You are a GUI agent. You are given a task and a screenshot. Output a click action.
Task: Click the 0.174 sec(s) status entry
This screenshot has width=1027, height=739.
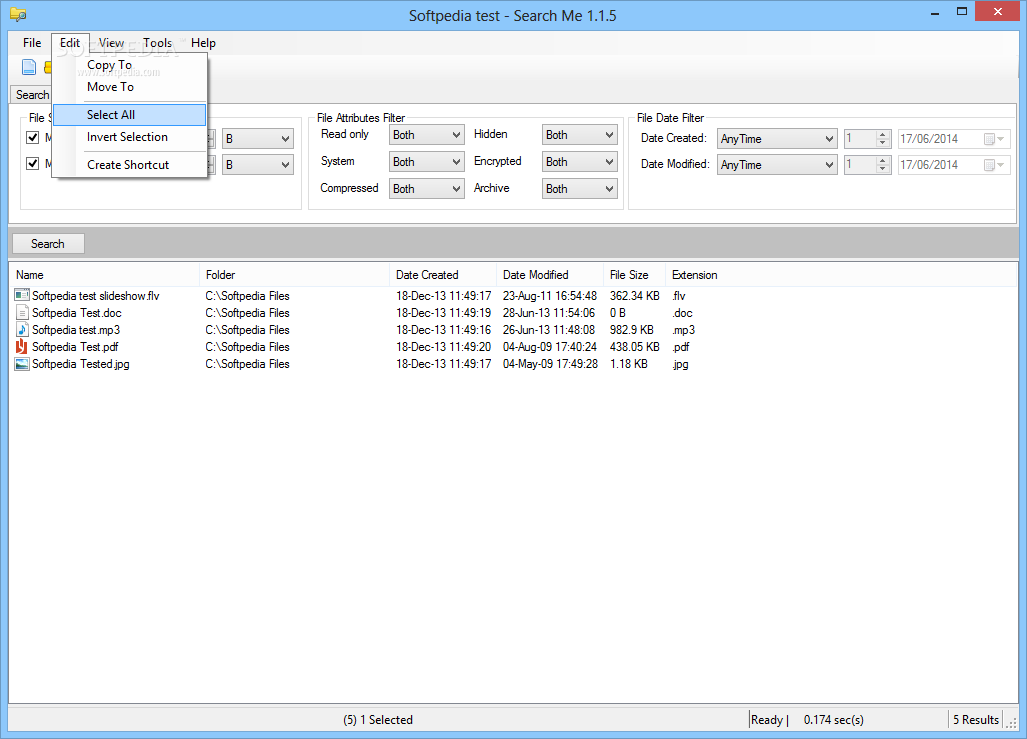point(834,719)
